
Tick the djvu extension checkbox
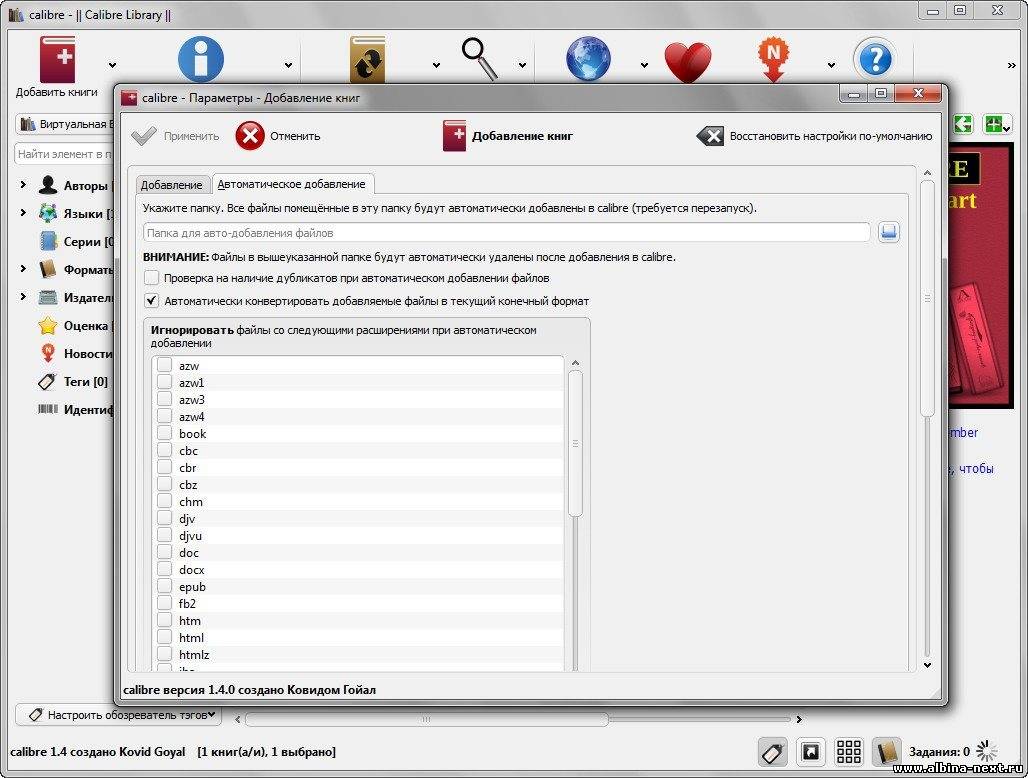(165, 535)
